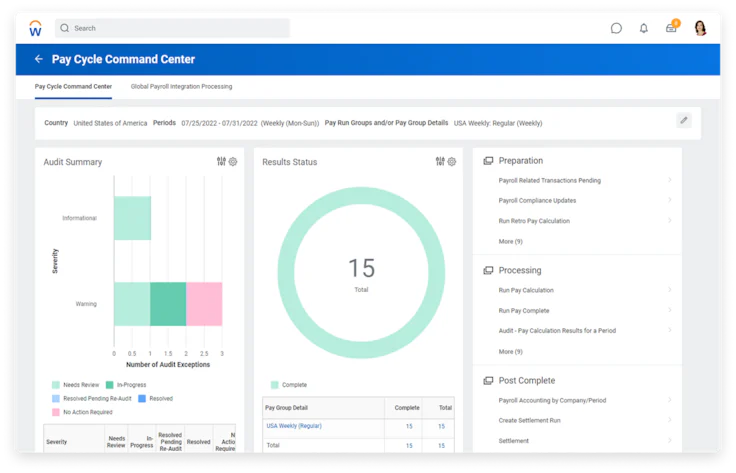736x473 pixels.
Task: Click the USA Weekly: Regular (Weekly) value
Action: pyautogui.click(x=498, y=123)
